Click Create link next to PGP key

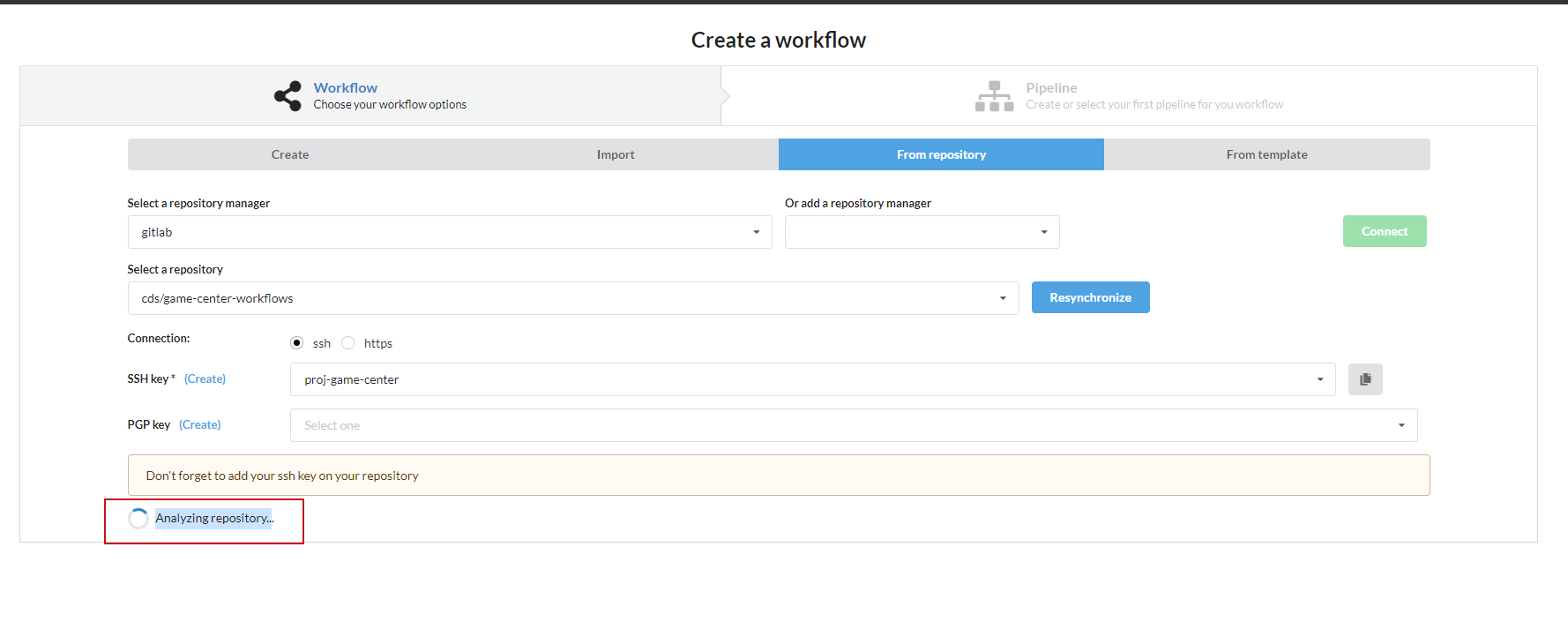click(x=200, y=424)
